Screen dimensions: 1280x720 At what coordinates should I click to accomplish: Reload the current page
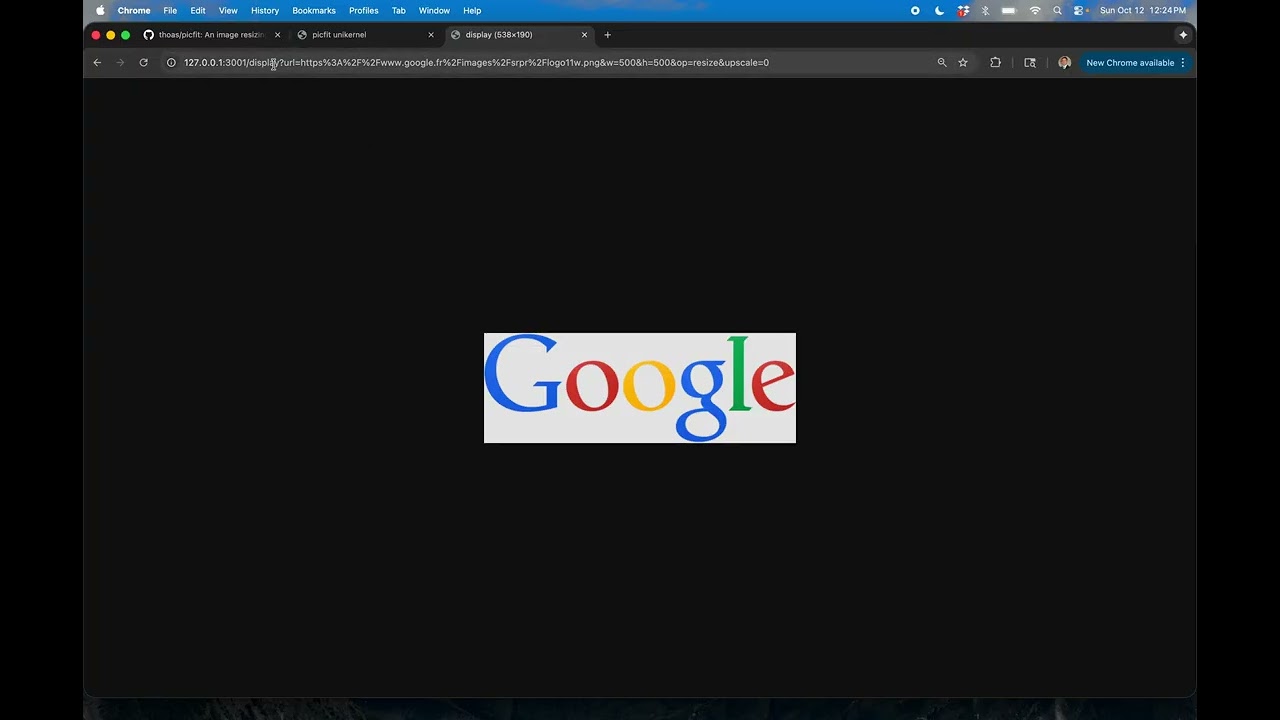click(144, 63)
